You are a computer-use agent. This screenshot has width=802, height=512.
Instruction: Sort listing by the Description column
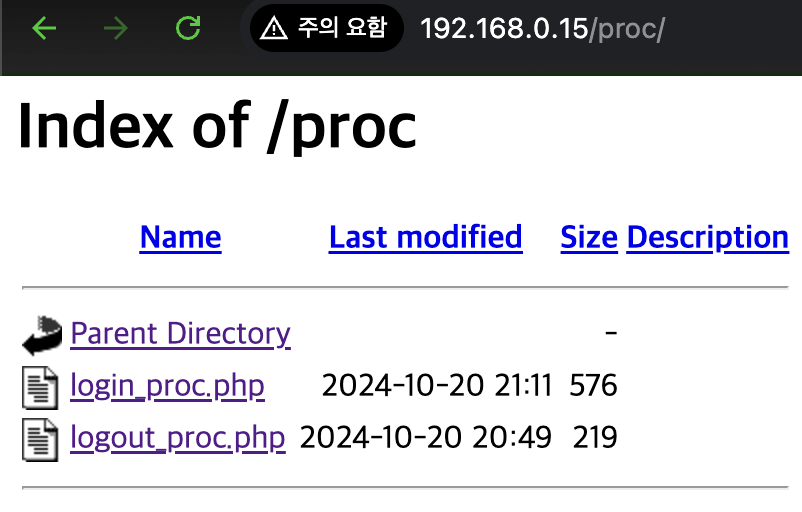(708, 237)
